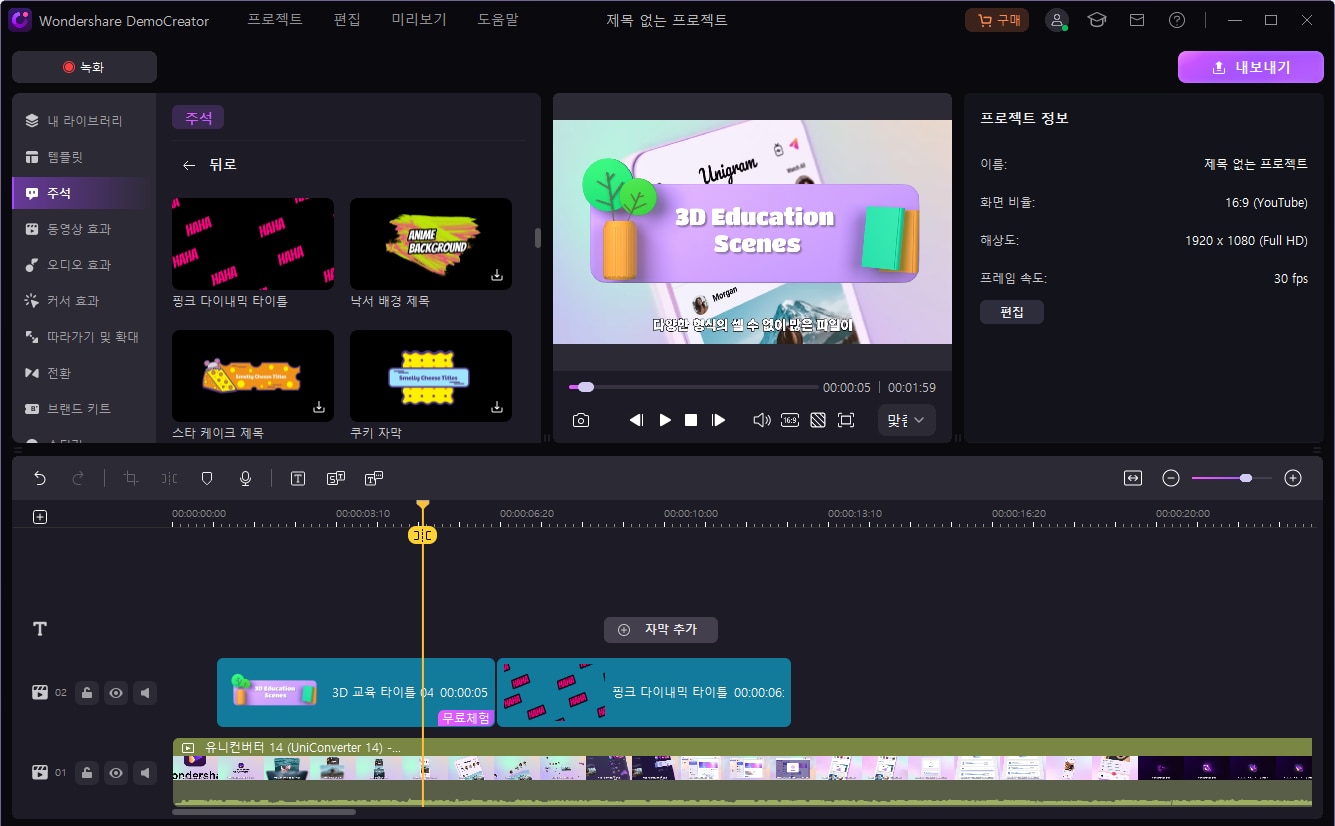The width and height of the screenshot is (1335, 826).
Task: Click the 내보내기 export button
Action: [1251, 67]
